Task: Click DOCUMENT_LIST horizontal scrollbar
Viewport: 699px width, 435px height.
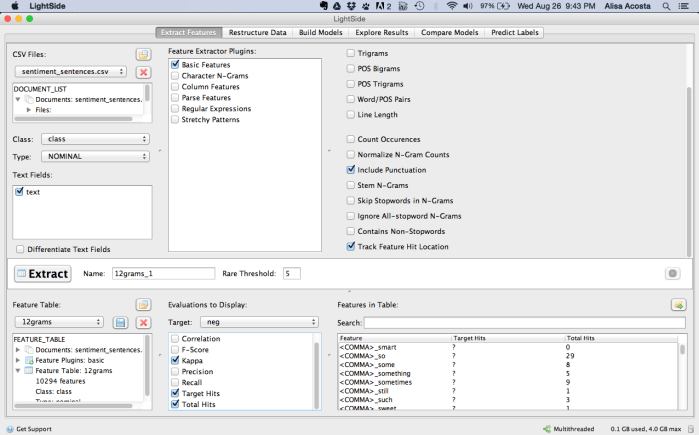Action: pos(74,119)
